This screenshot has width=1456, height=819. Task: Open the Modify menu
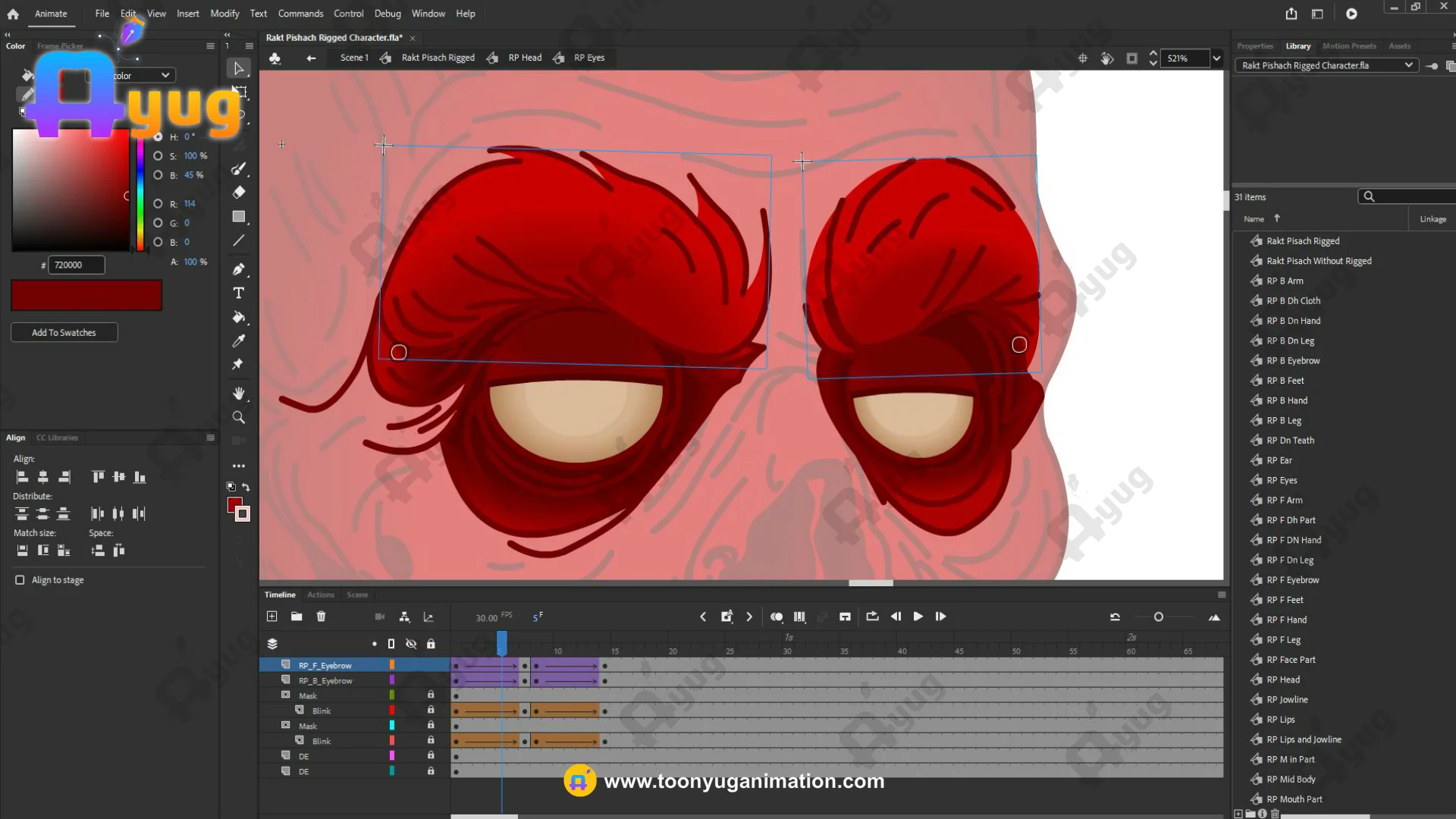pos(224,14)
